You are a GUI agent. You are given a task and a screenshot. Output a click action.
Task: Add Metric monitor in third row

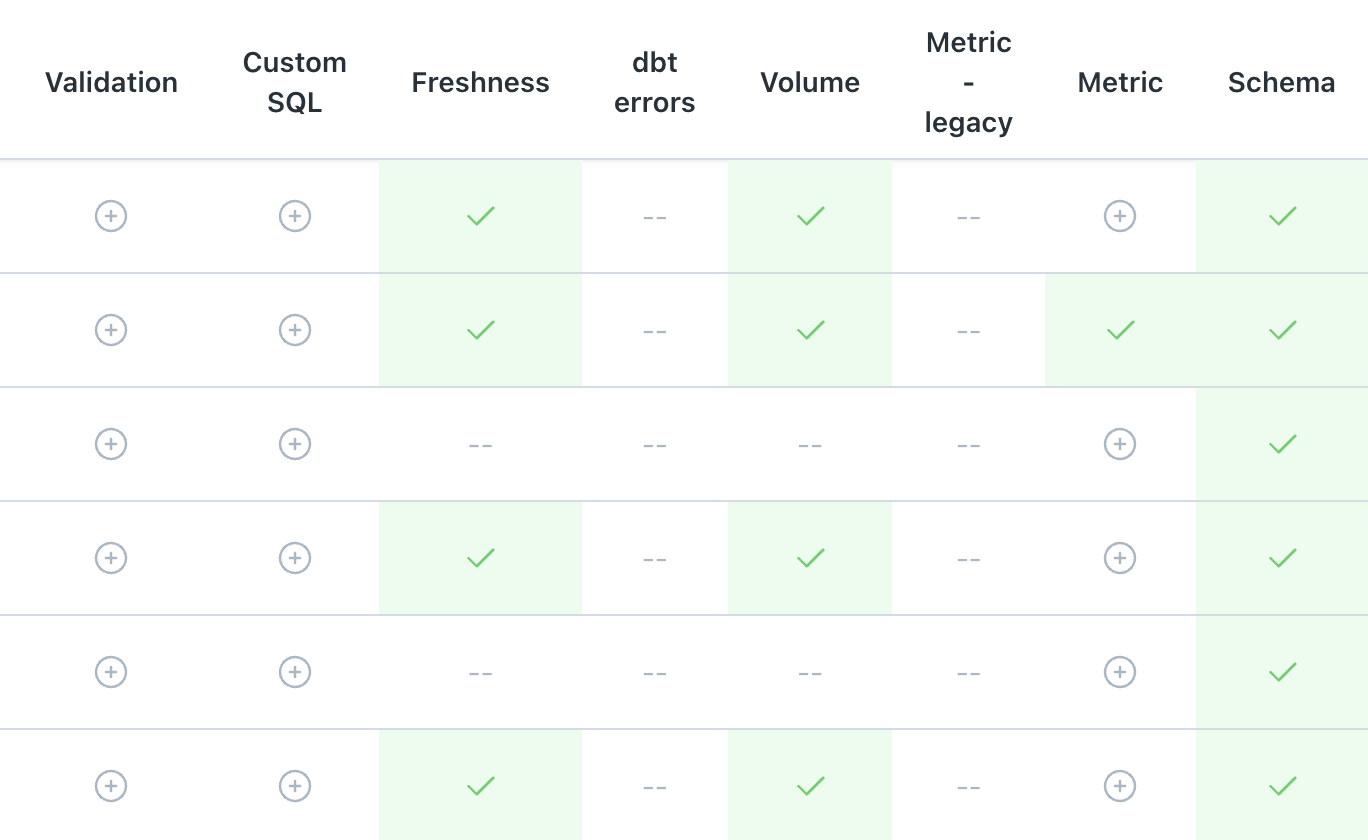pyautogui.click(x=1120, y=444)
